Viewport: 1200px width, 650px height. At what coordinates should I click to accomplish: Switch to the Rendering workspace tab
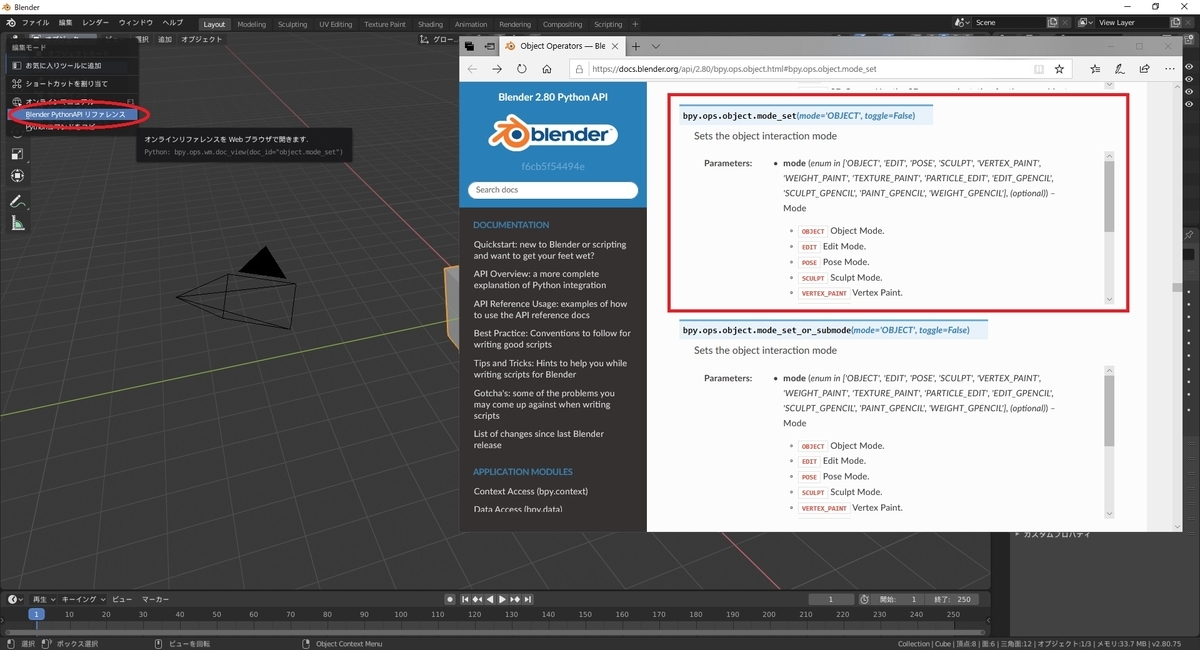[x=515, y=24]
